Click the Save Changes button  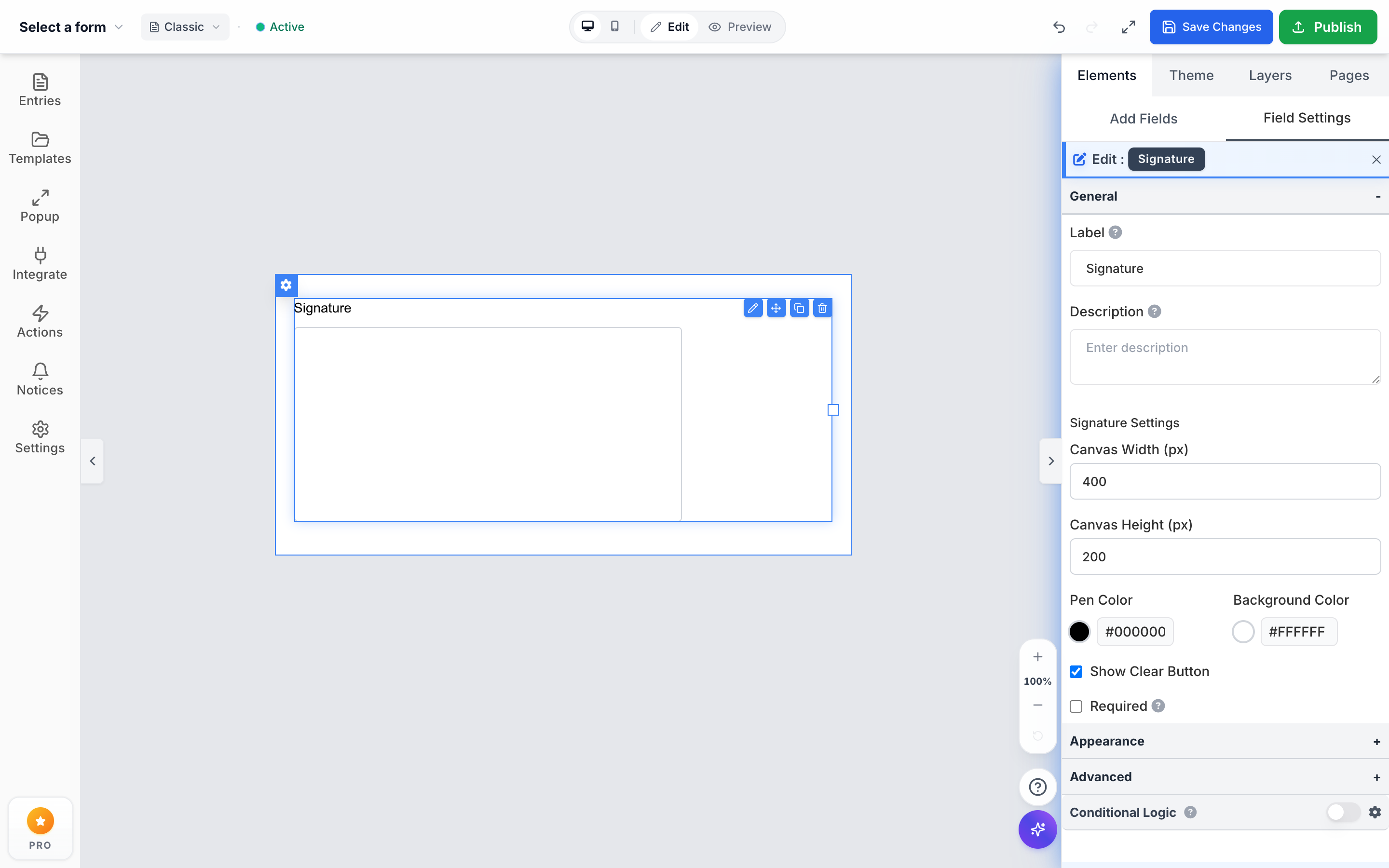[x=1211, y=27]
